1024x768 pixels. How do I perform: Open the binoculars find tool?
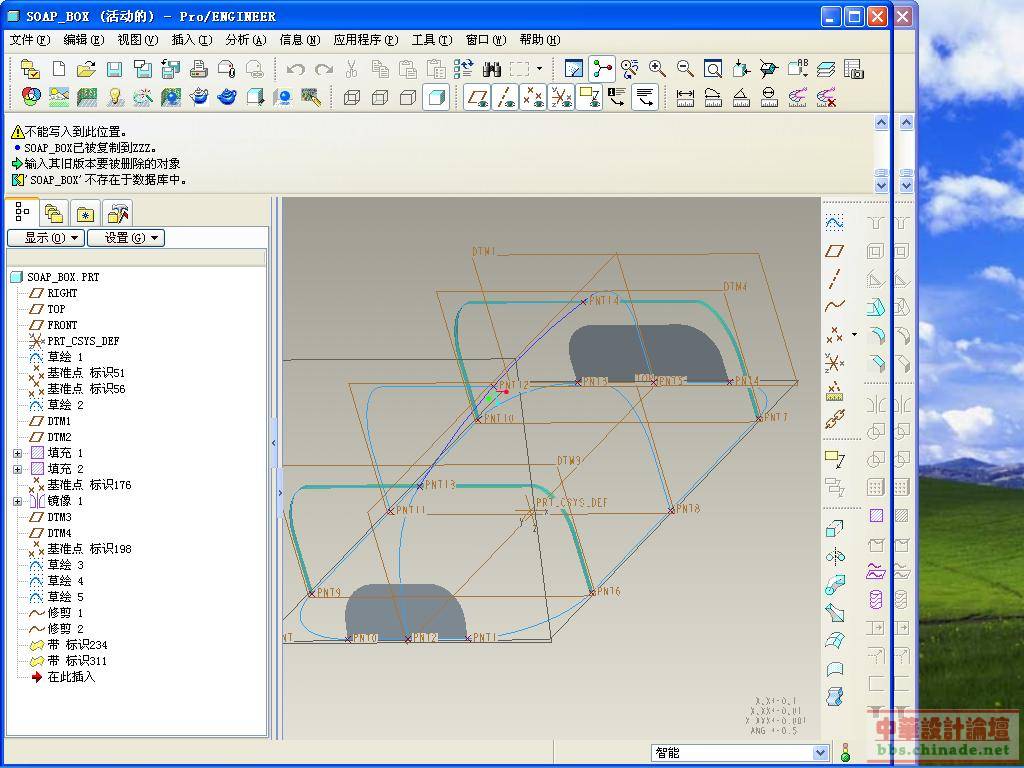(491, 69)
